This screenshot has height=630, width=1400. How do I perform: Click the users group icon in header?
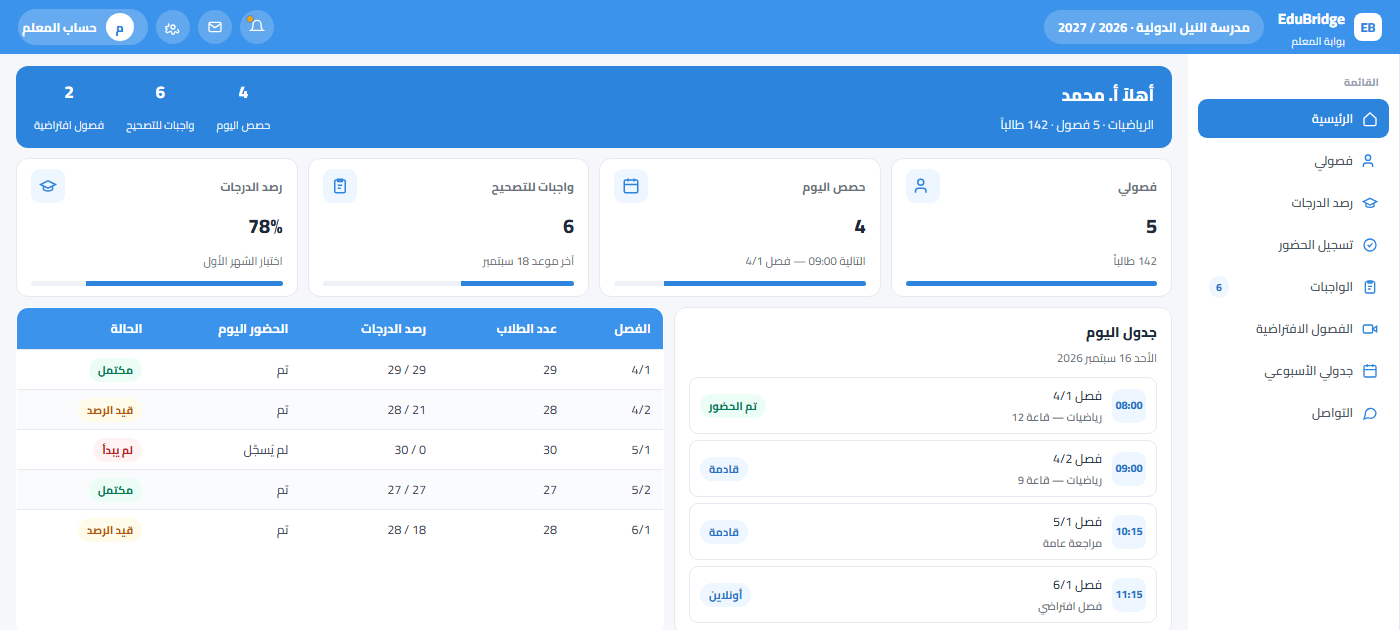tap(173, 27)
